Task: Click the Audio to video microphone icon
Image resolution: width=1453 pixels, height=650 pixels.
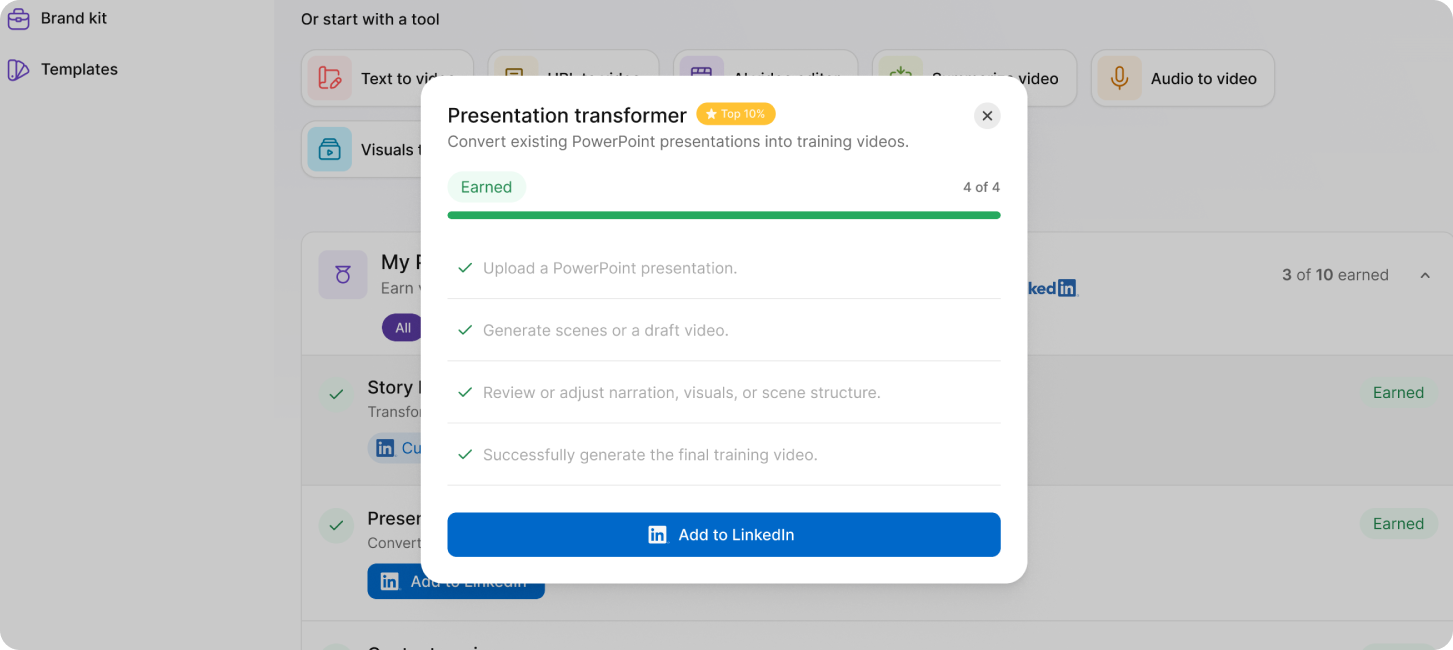Action: [1120, 78]
